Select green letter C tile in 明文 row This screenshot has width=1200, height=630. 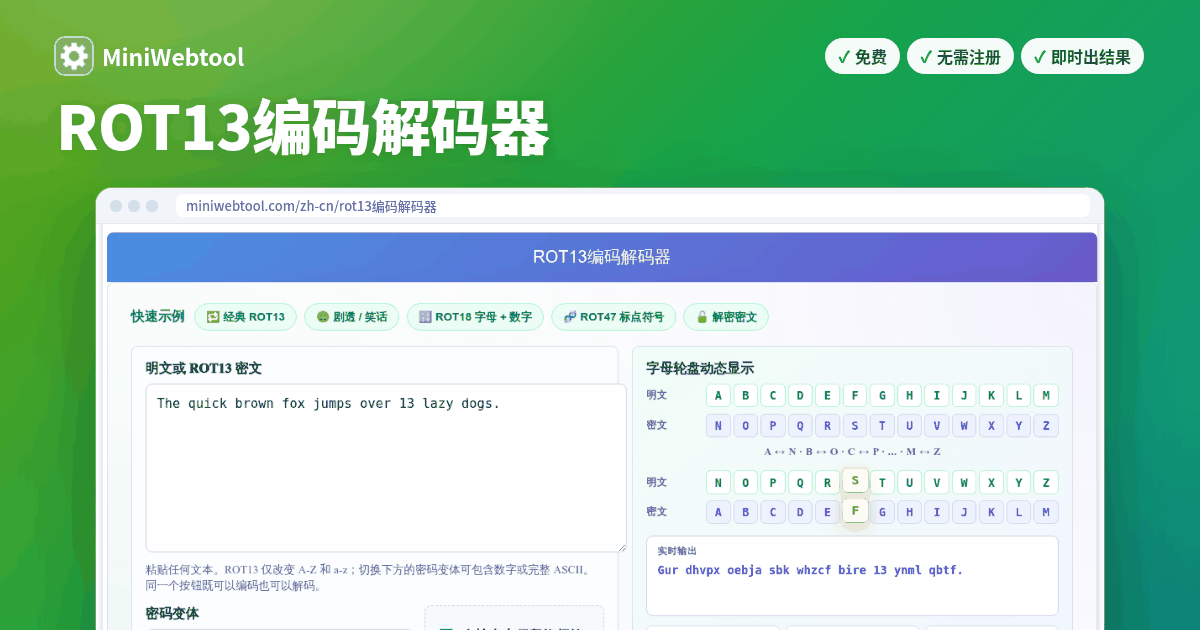click(773, 396)
